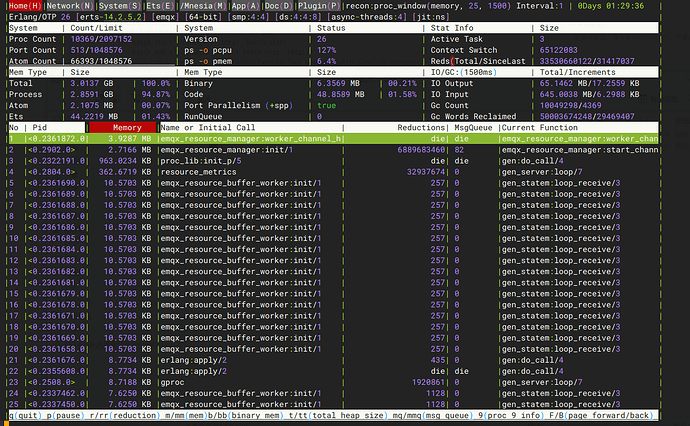This screenshot has width=690, height=426.
Task: Click the ps -o pcpu 127% value
Action: point(327,50)
